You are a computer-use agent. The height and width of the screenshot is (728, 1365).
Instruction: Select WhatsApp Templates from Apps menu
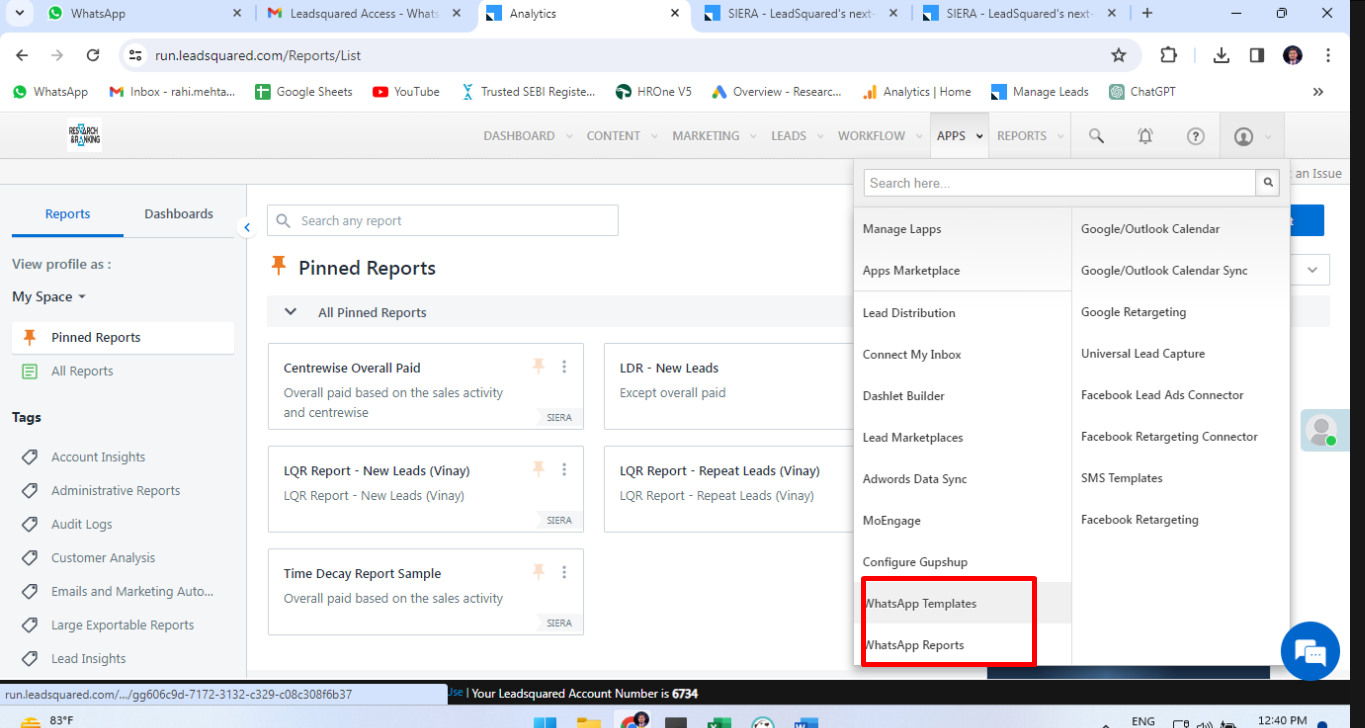[920, 604]
